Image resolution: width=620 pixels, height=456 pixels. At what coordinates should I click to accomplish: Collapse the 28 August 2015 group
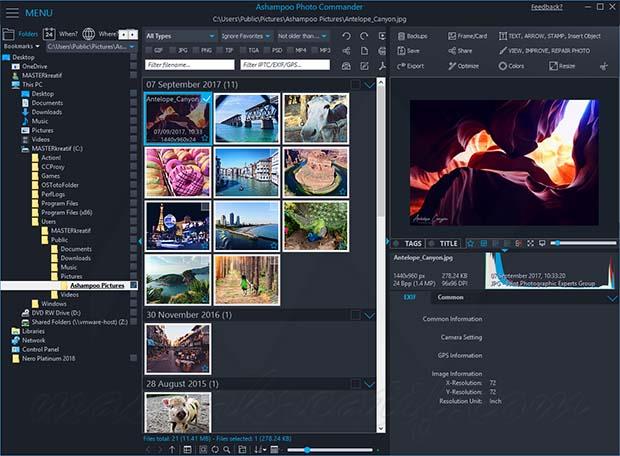click(x=369, y=384)
